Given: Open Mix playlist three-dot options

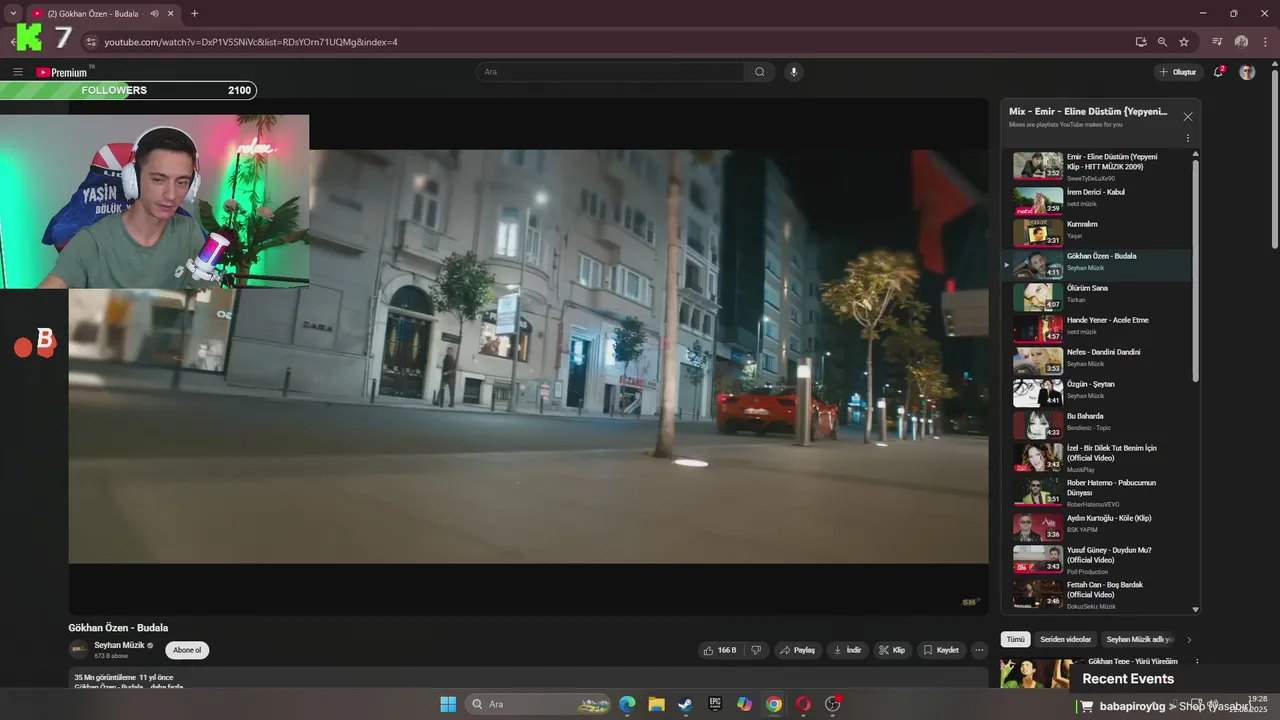Looking at the screenshot, I should coord(1188,138).
